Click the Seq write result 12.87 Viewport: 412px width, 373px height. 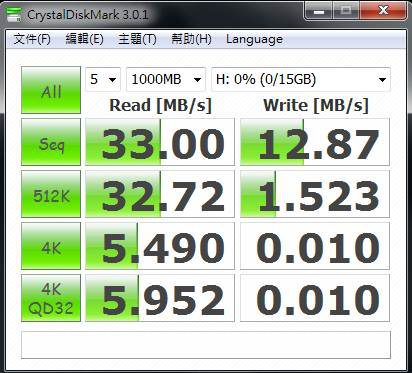click(x=315, y=142)
